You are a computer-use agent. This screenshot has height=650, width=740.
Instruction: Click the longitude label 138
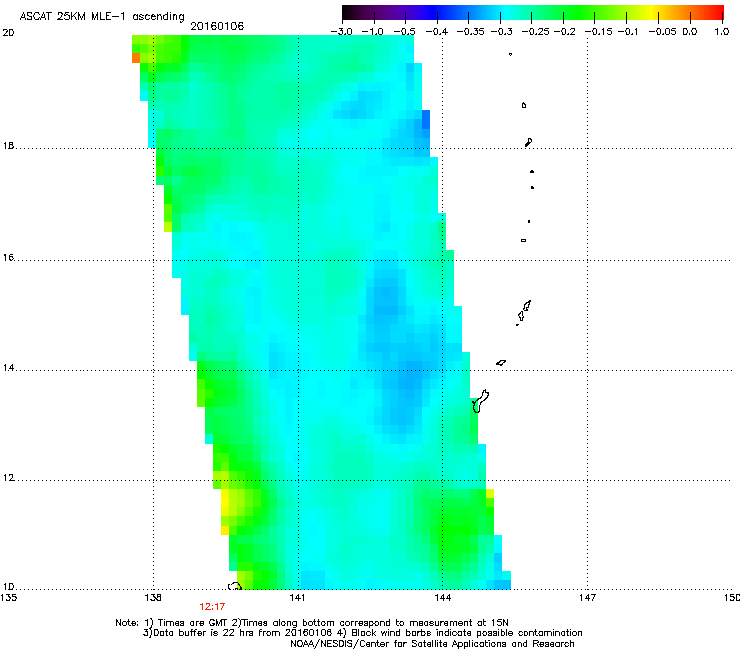(x=153, y=598)
